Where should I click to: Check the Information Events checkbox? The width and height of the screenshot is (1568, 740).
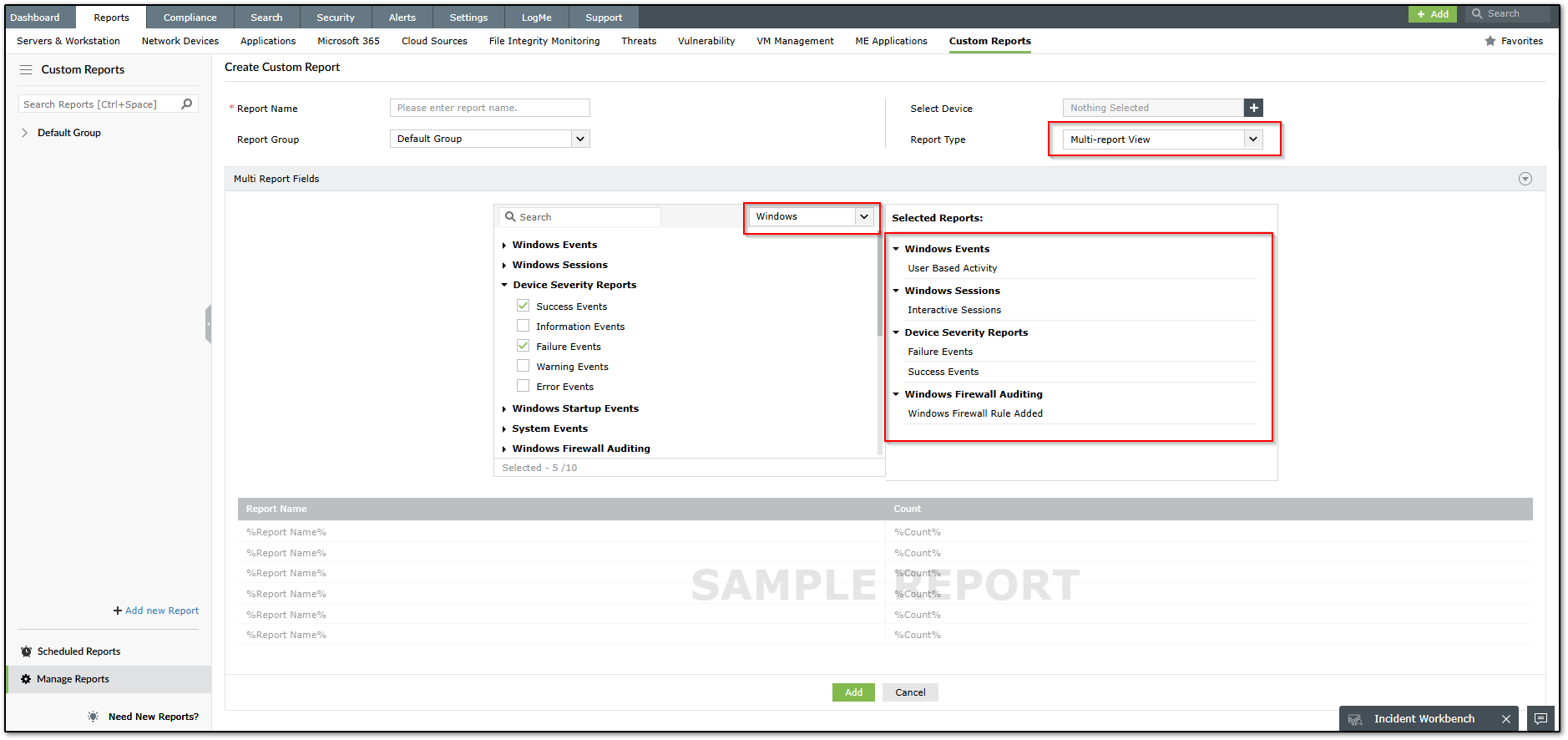click(523, 326)
